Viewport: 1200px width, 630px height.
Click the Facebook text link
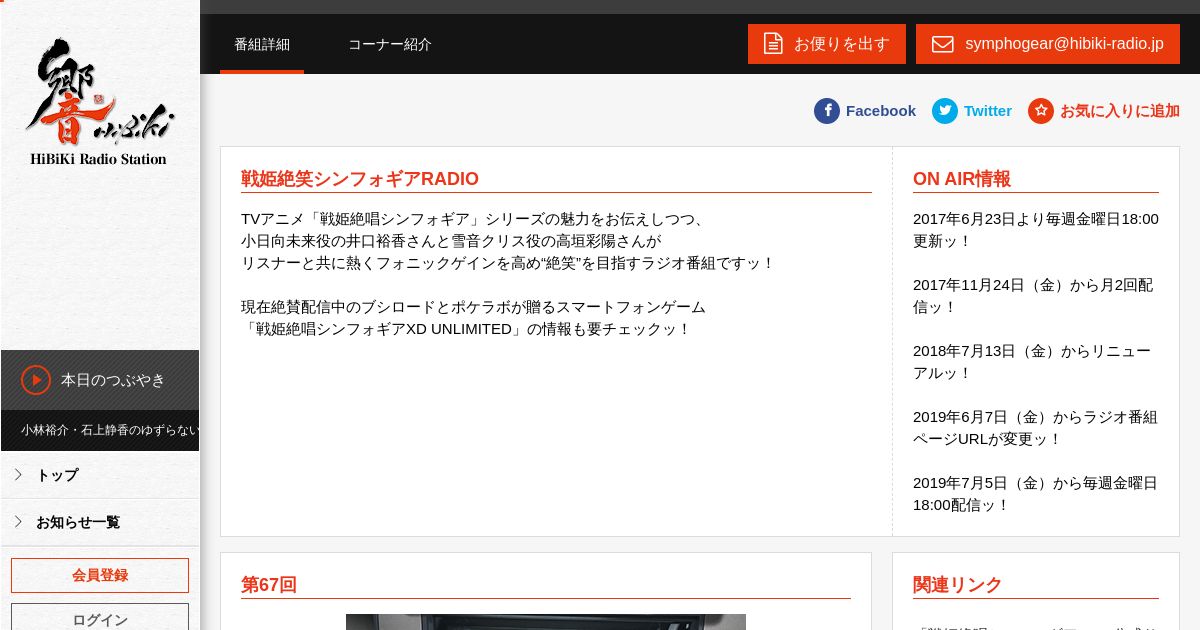coord(881,111)
